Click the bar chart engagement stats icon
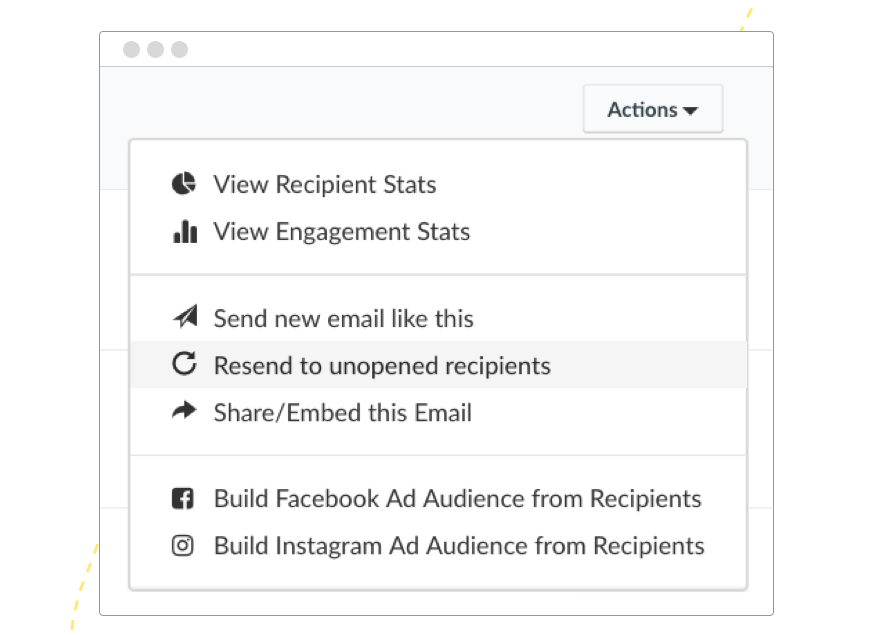Screen dimensions: 870x635 click(185, 231)
